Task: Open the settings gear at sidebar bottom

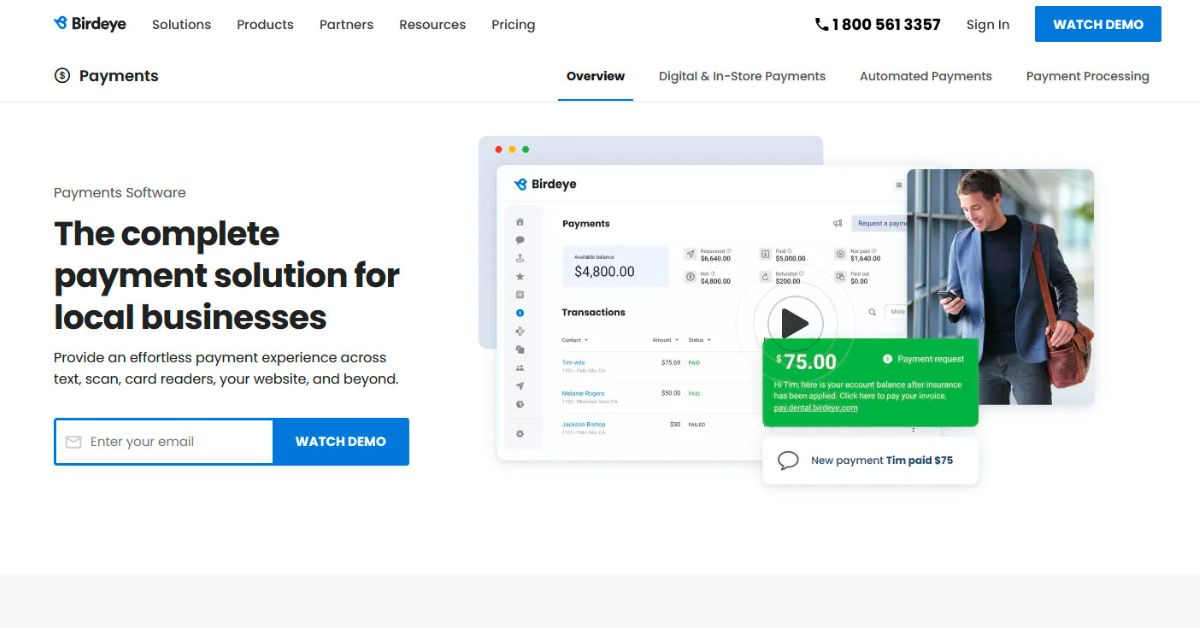Action: click(519, 433)
